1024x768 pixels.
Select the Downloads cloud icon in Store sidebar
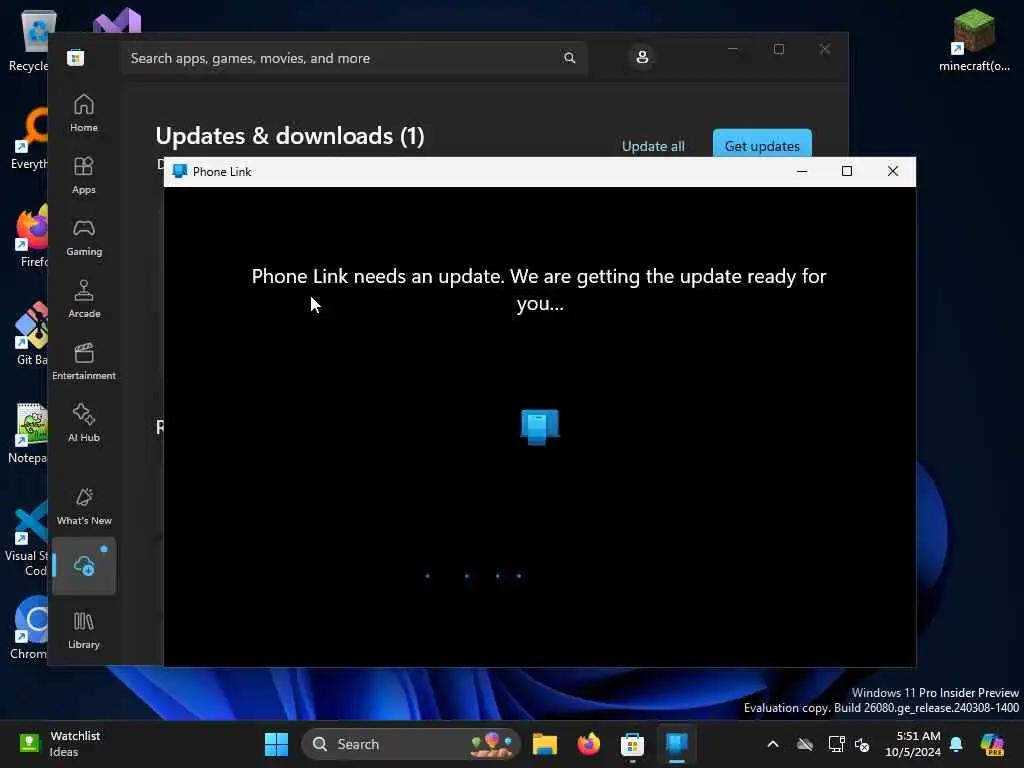84,566
